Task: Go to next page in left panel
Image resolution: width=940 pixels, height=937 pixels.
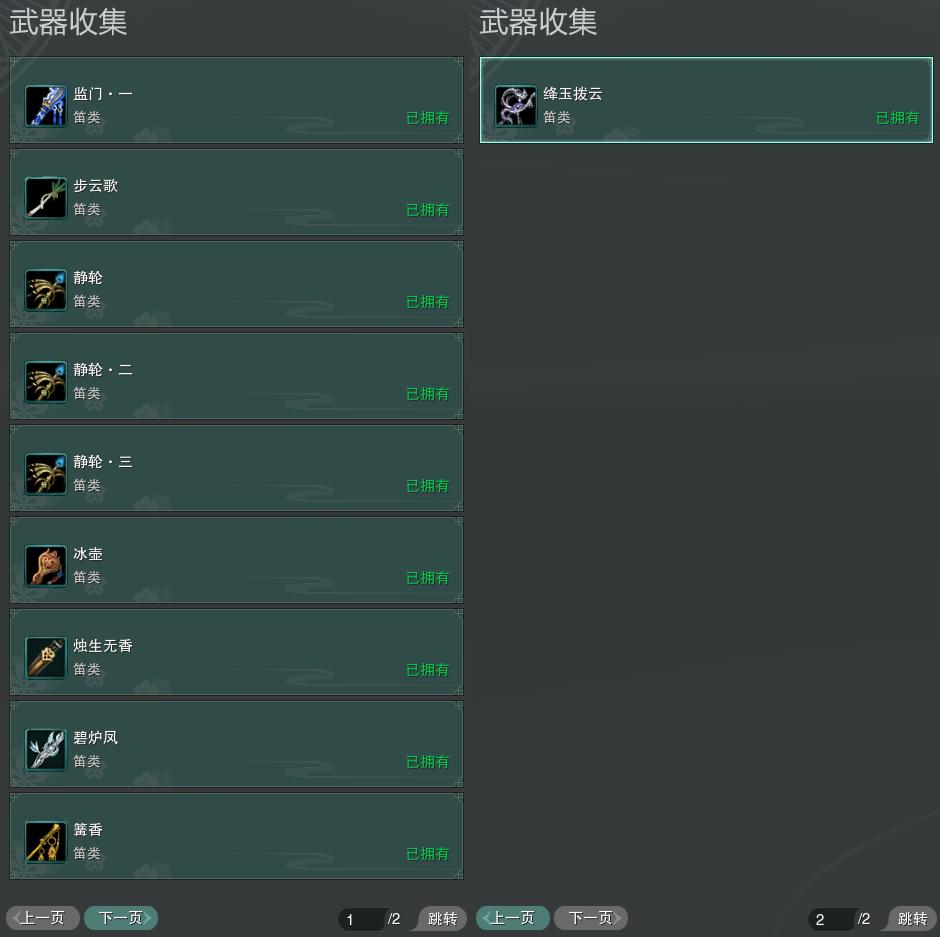Action: click(x=120, y=918)
